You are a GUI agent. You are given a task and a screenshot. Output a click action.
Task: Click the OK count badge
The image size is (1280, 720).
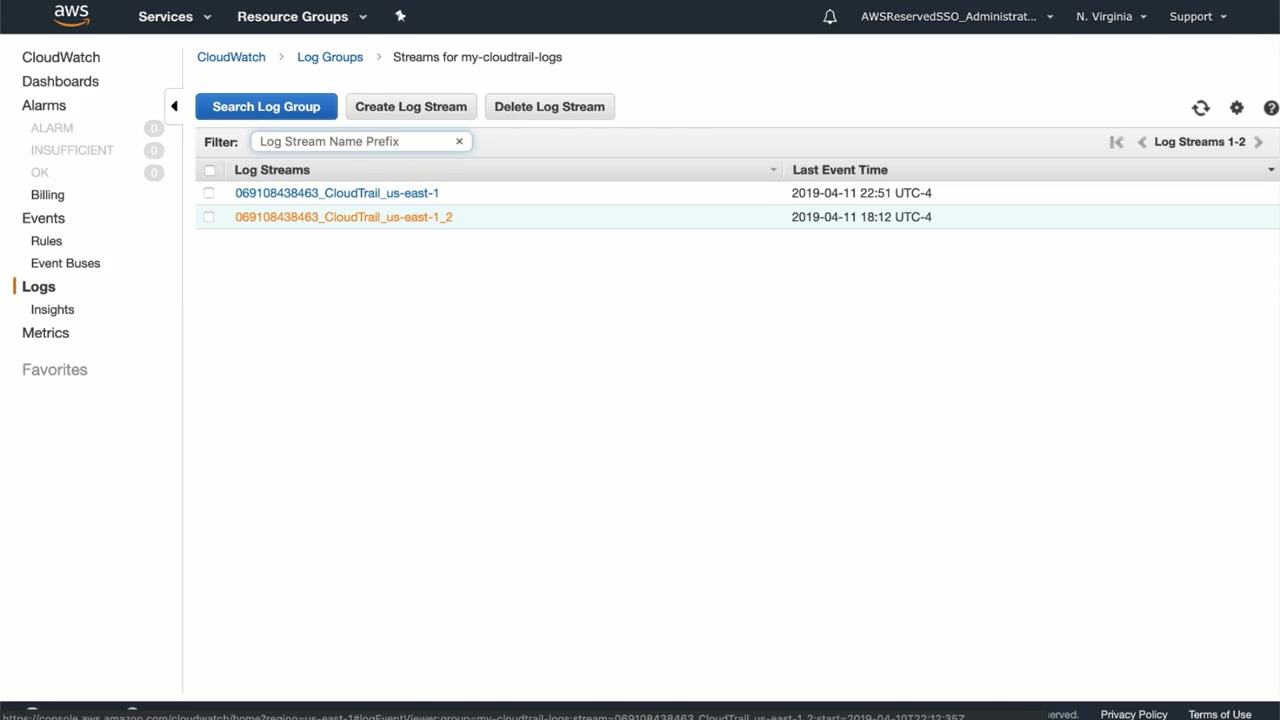tap(153, 172)
